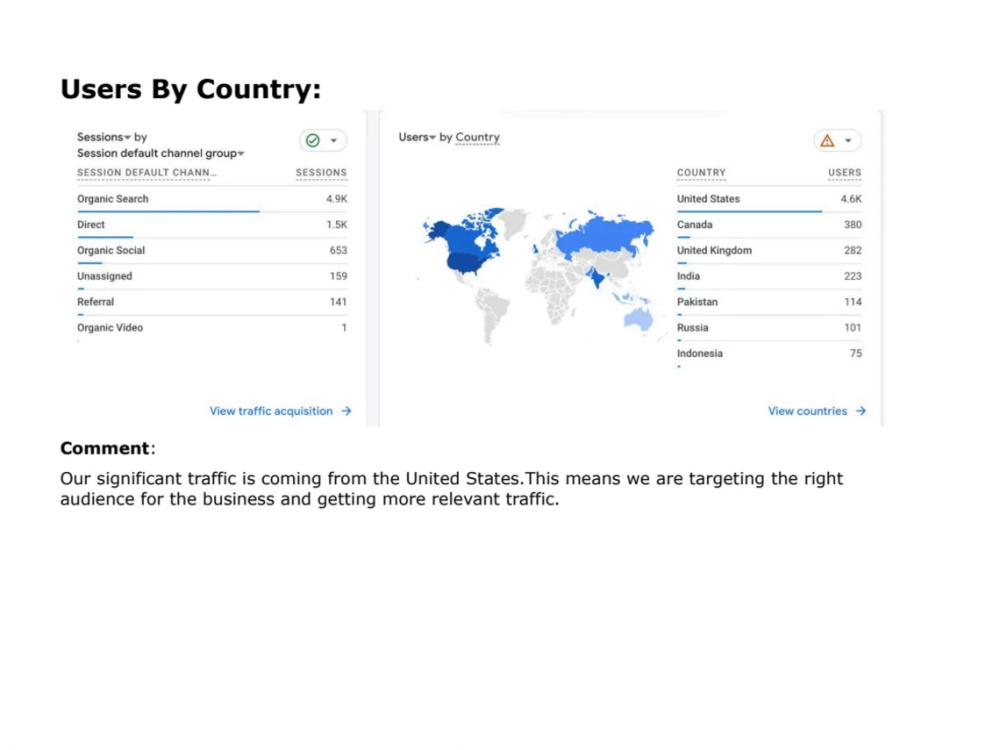Viewport: 1000px width, 750px height.
Task: Select Russia in country list
Action: tap(693, 328)
